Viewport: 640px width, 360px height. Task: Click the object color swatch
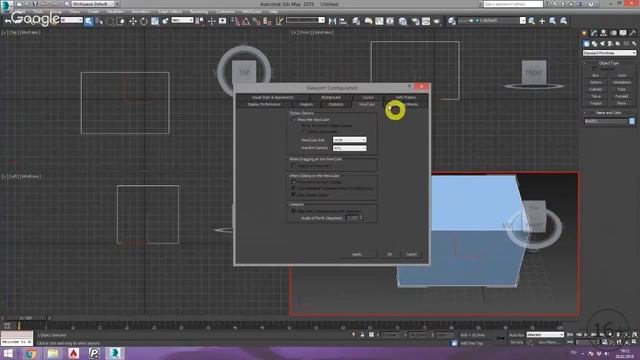[632, 121]
